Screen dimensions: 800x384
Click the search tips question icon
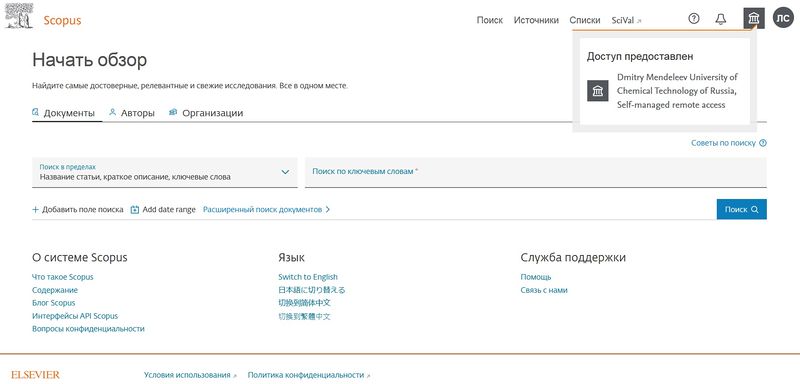click(x=763, y=143)
